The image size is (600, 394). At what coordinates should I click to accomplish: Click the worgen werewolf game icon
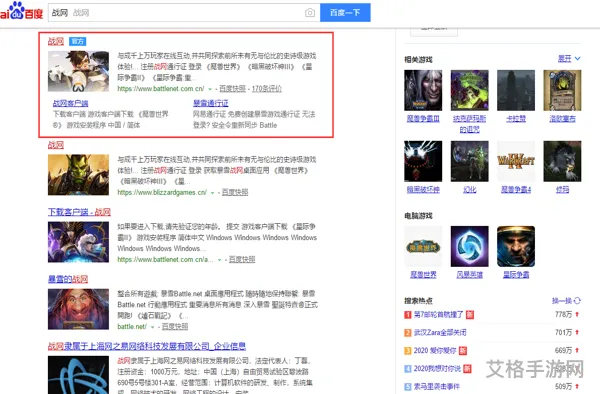562,161
